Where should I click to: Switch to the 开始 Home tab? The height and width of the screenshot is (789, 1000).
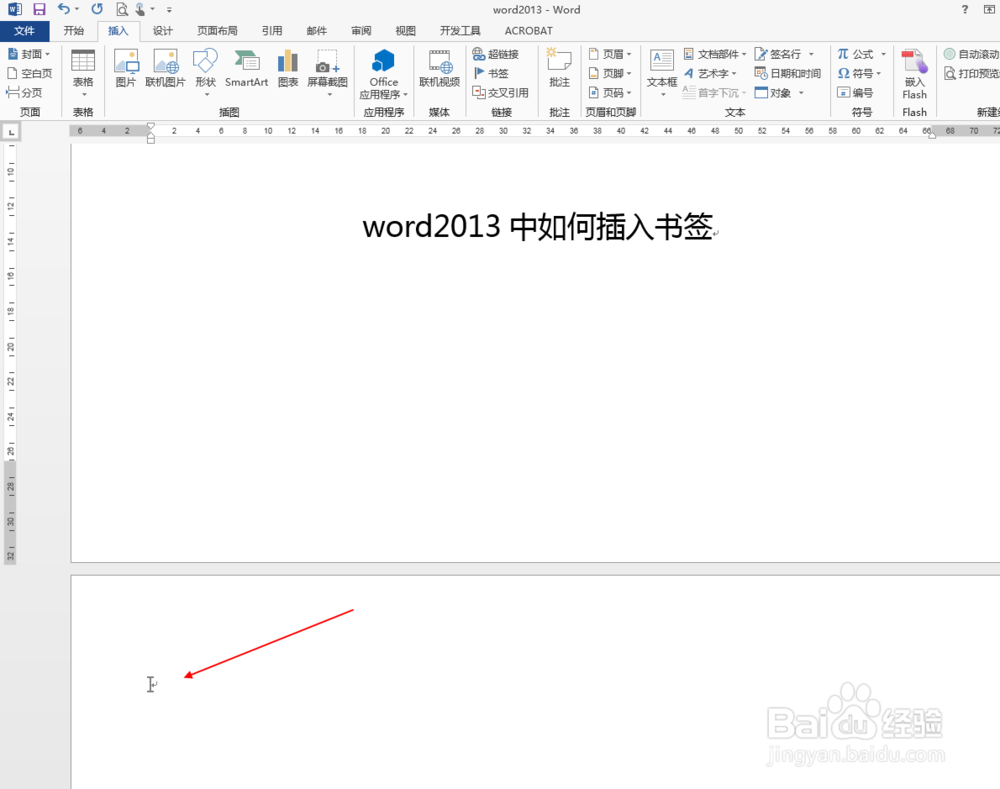74,31
